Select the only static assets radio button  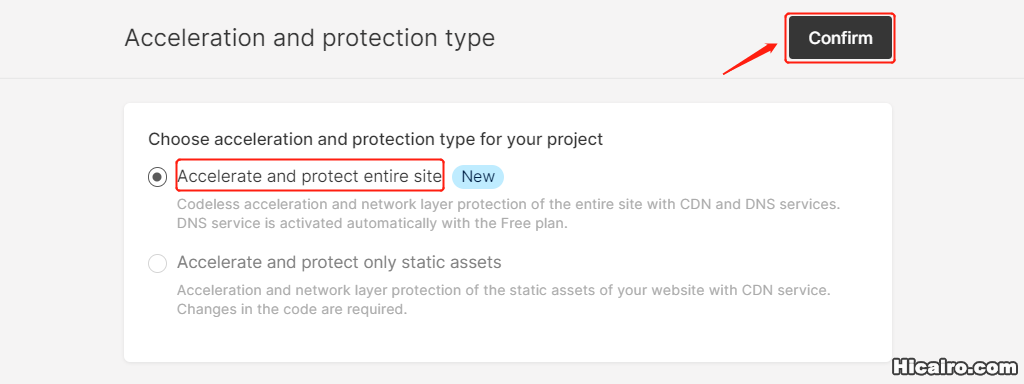(157, 263)
